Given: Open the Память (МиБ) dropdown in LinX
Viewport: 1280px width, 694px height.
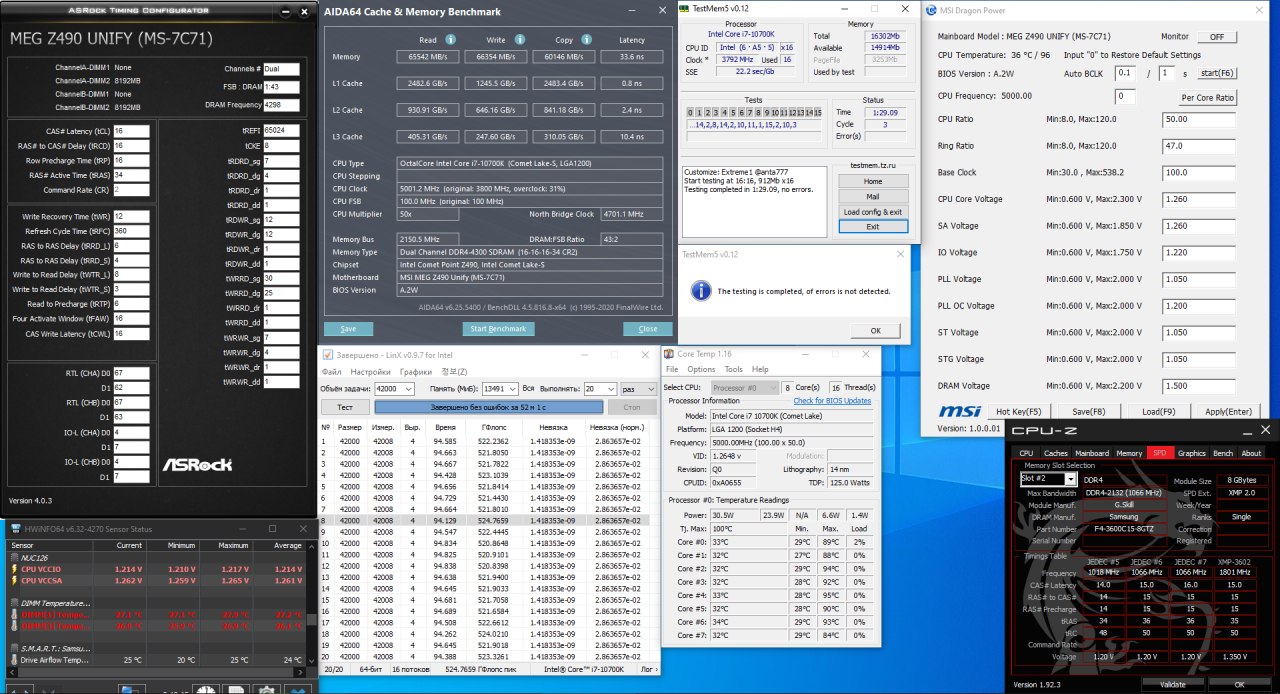Looking at the screenshot, I should click(x=511, y=388).
